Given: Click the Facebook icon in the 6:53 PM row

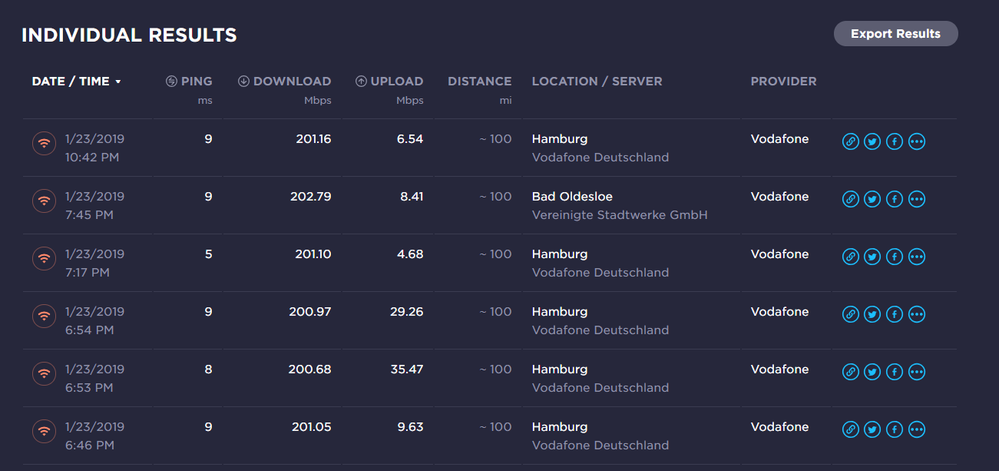Looking at the screenshot, I should [x=895, y=372].
